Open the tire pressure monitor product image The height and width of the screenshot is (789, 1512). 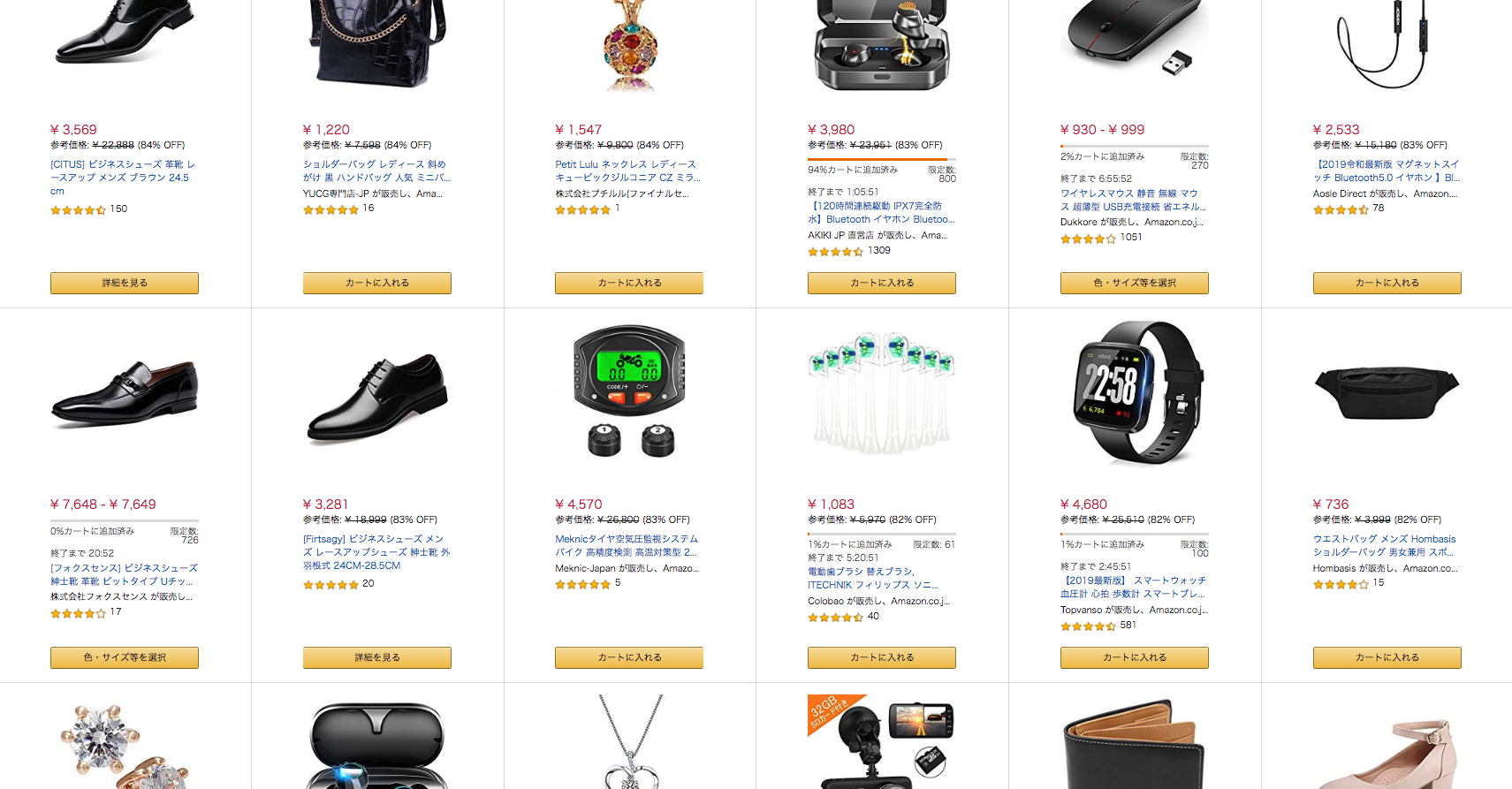(629, 391)
